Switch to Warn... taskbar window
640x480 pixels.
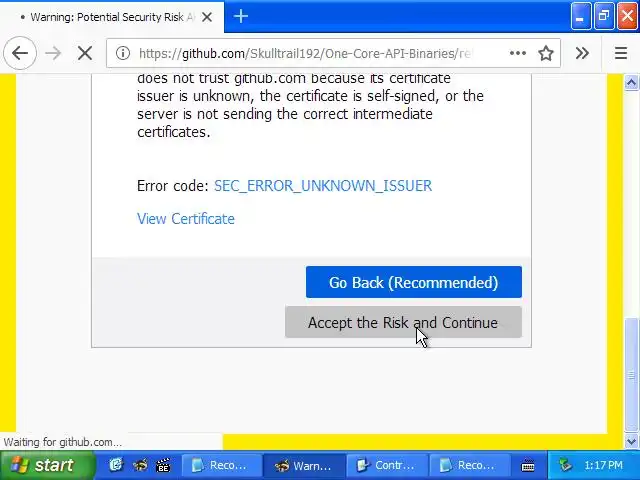(x=304, y=465)
